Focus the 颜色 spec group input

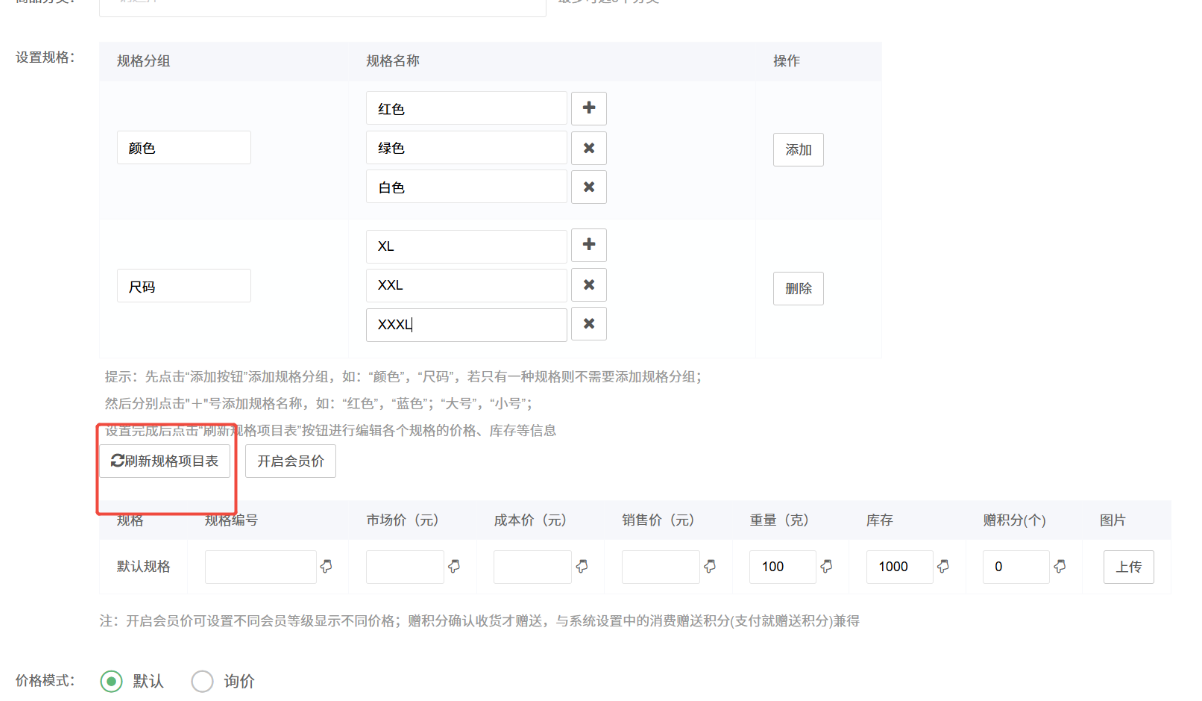[x=183, y=148]
